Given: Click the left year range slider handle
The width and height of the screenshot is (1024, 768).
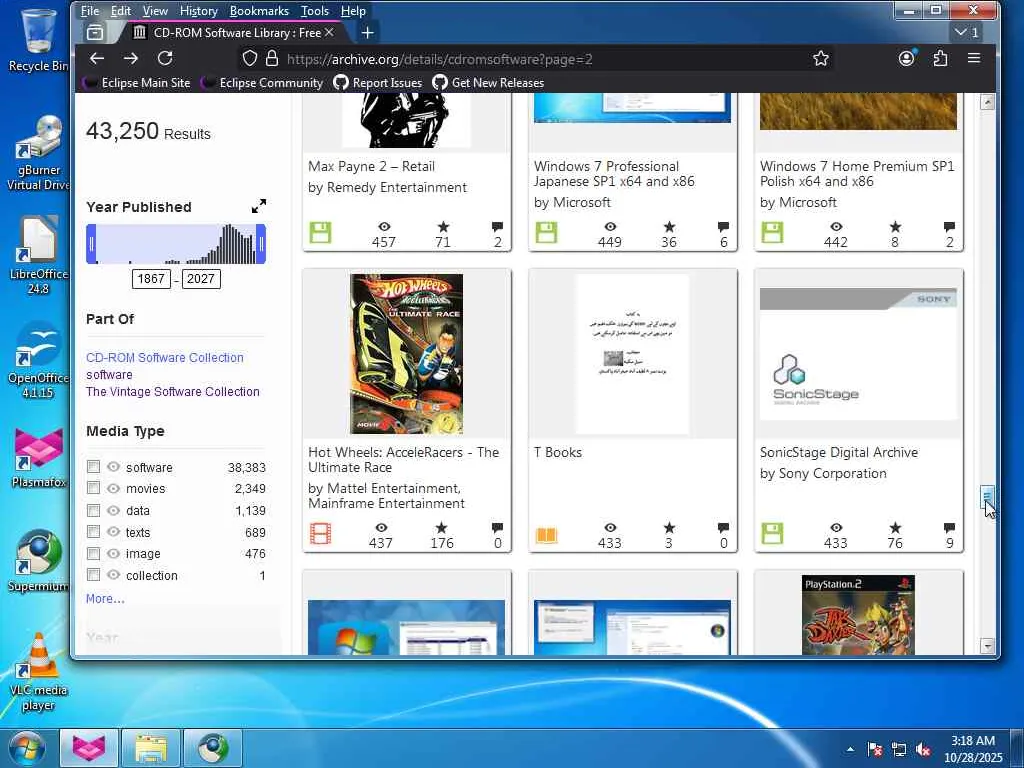Looking at the screenshot, I should click(x=91, y=244).
